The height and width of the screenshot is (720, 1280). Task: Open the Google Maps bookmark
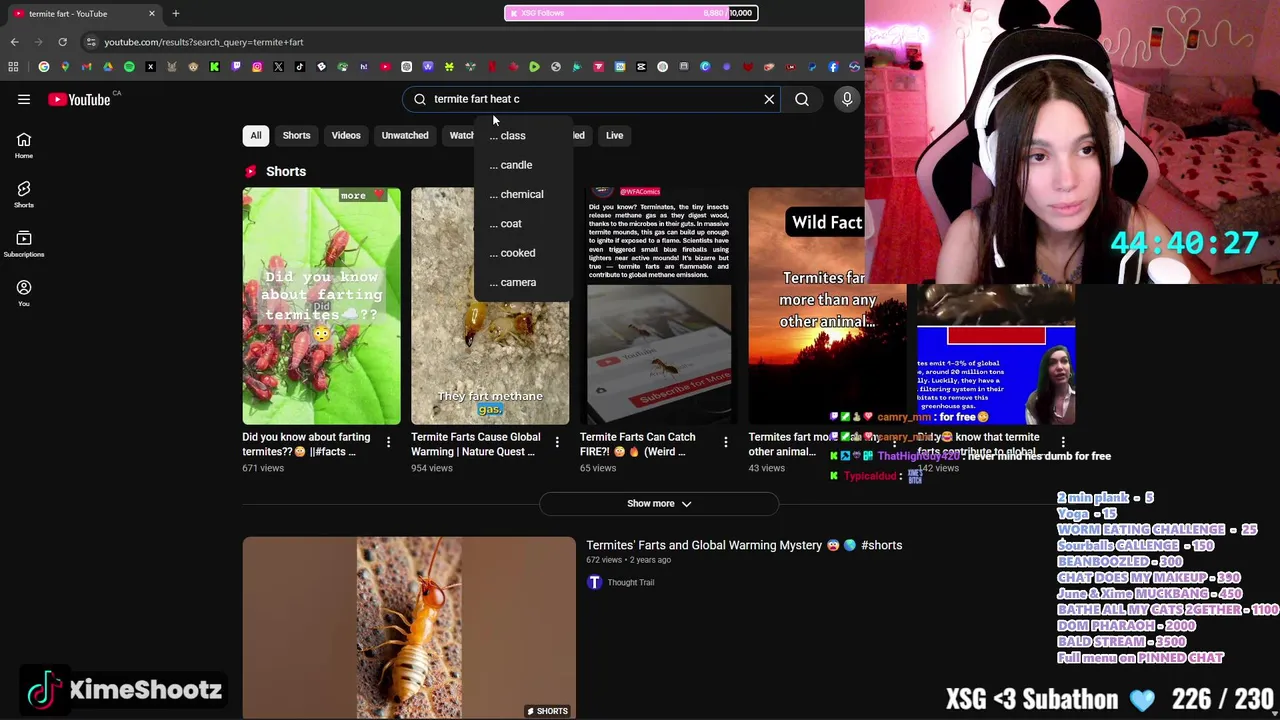coord(65,67)
